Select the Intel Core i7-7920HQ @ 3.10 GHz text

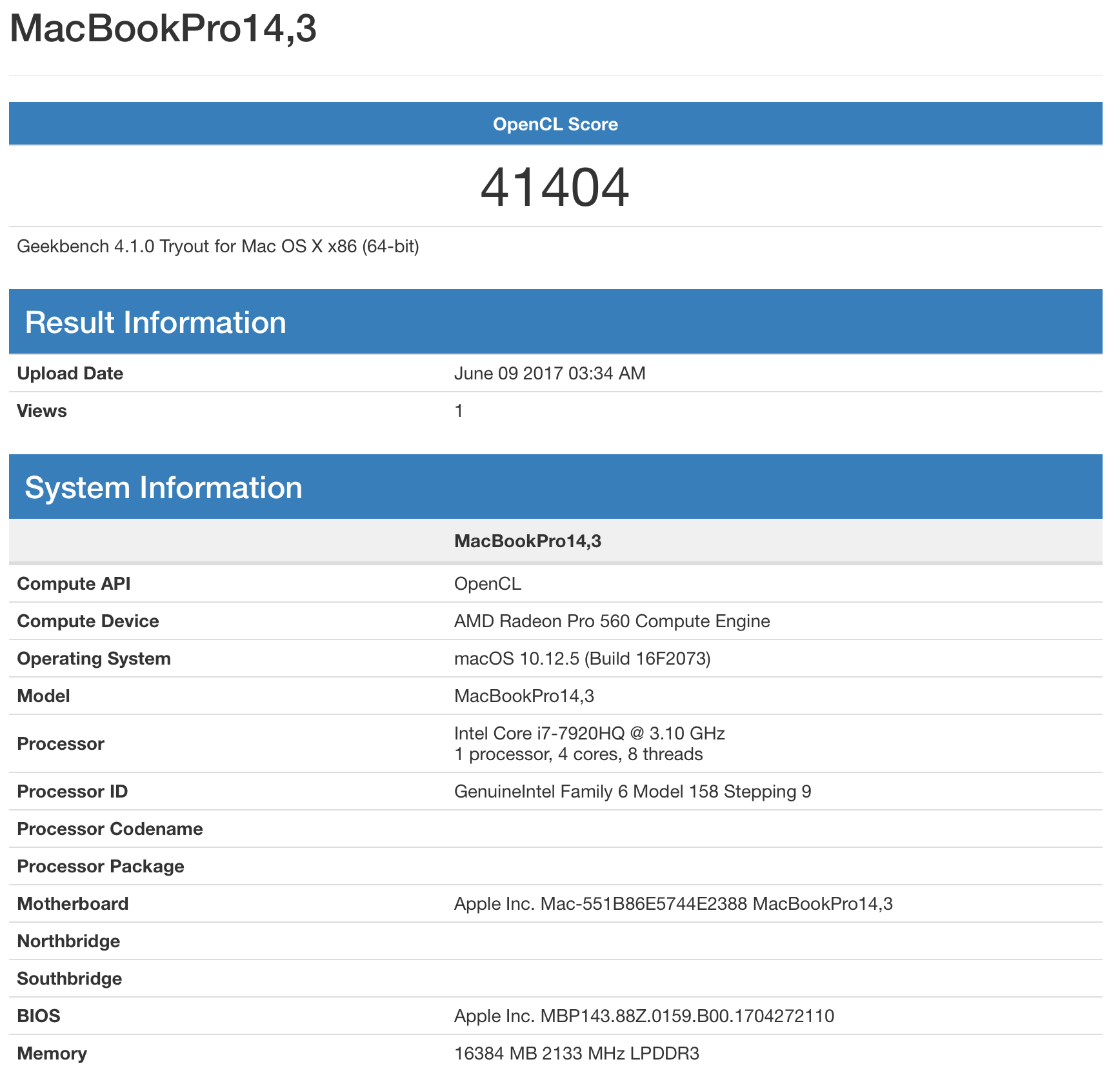click(590, 734)
